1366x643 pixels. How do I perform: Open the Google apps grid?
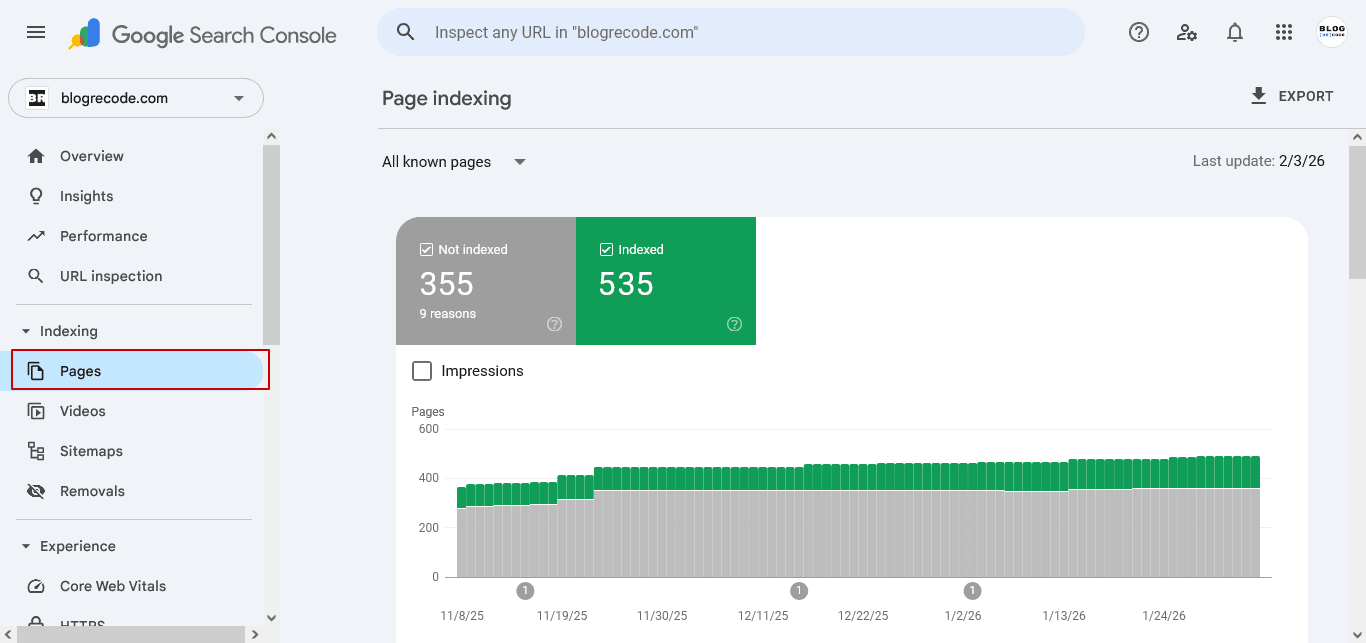tap(1283, 32)
